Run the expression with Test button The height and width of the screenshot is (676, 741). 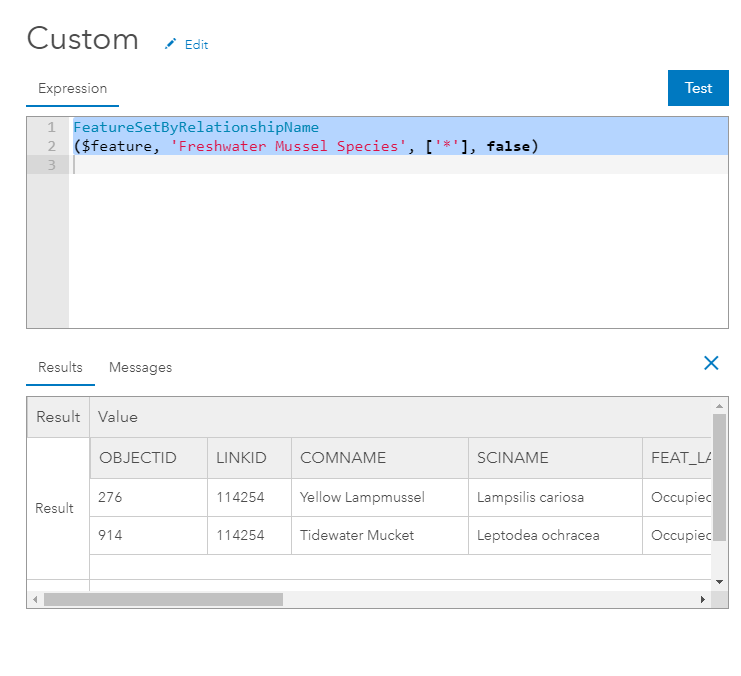tap(698, 88)
